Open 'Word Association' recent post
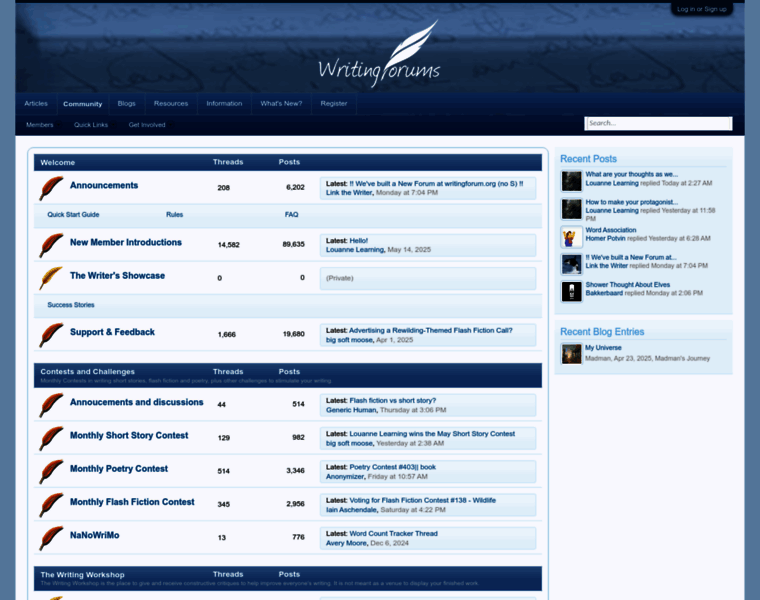Screen dimensions: 760x600 (611, 230)
